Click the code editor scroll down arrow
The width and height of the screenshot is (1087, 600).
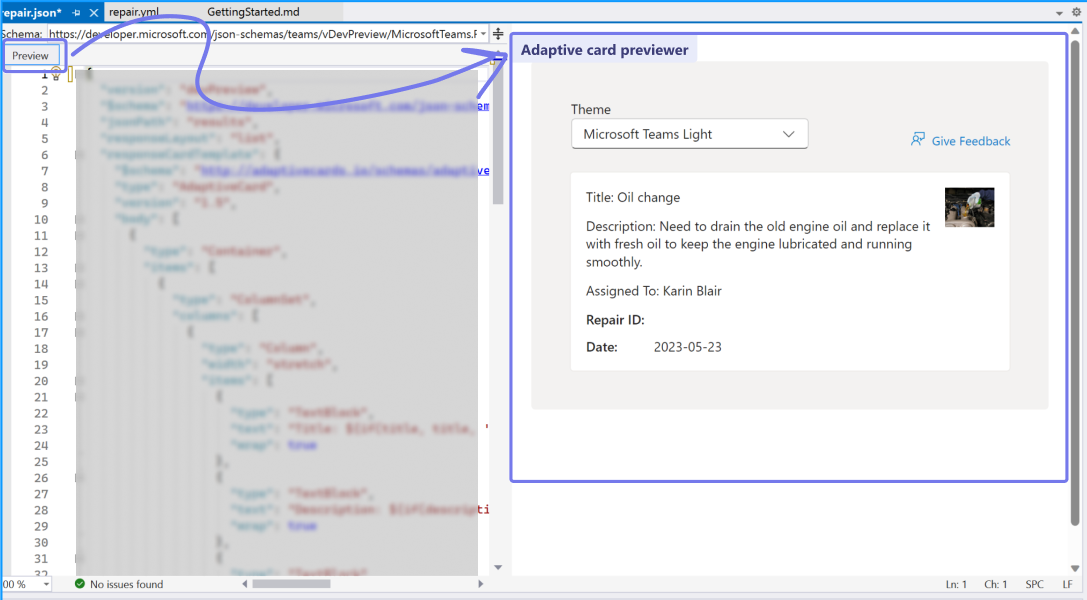(498, 567)
